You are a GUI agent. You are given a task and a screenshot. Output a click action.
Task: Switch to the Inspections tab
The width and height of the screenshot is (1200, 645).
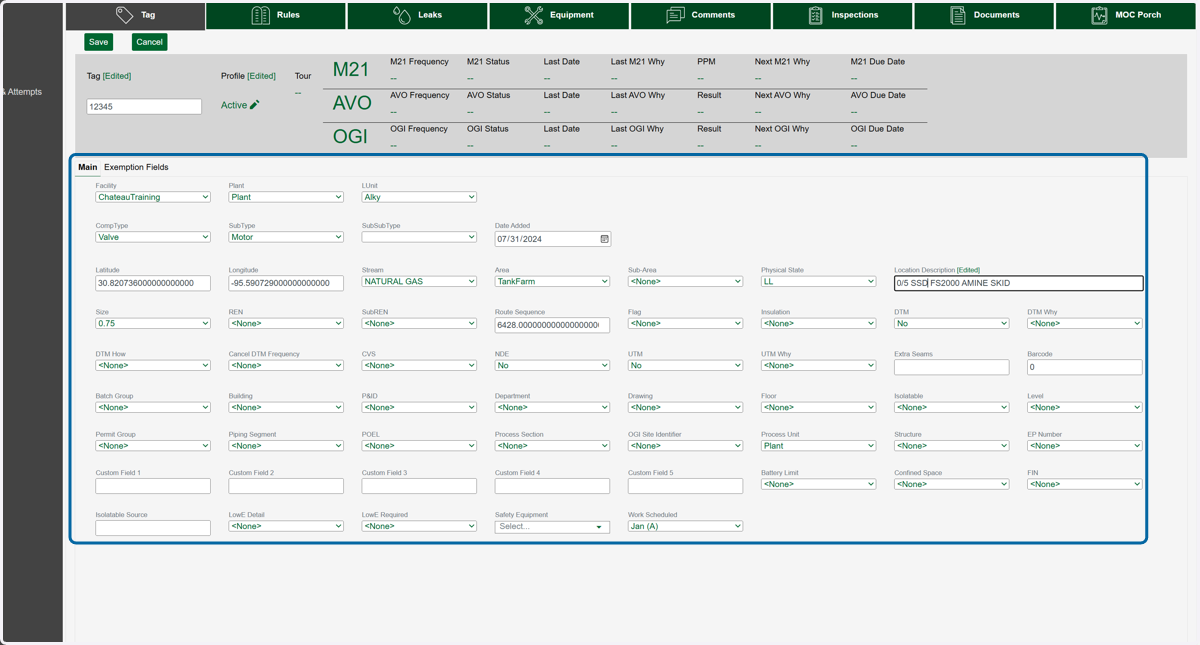843,15
